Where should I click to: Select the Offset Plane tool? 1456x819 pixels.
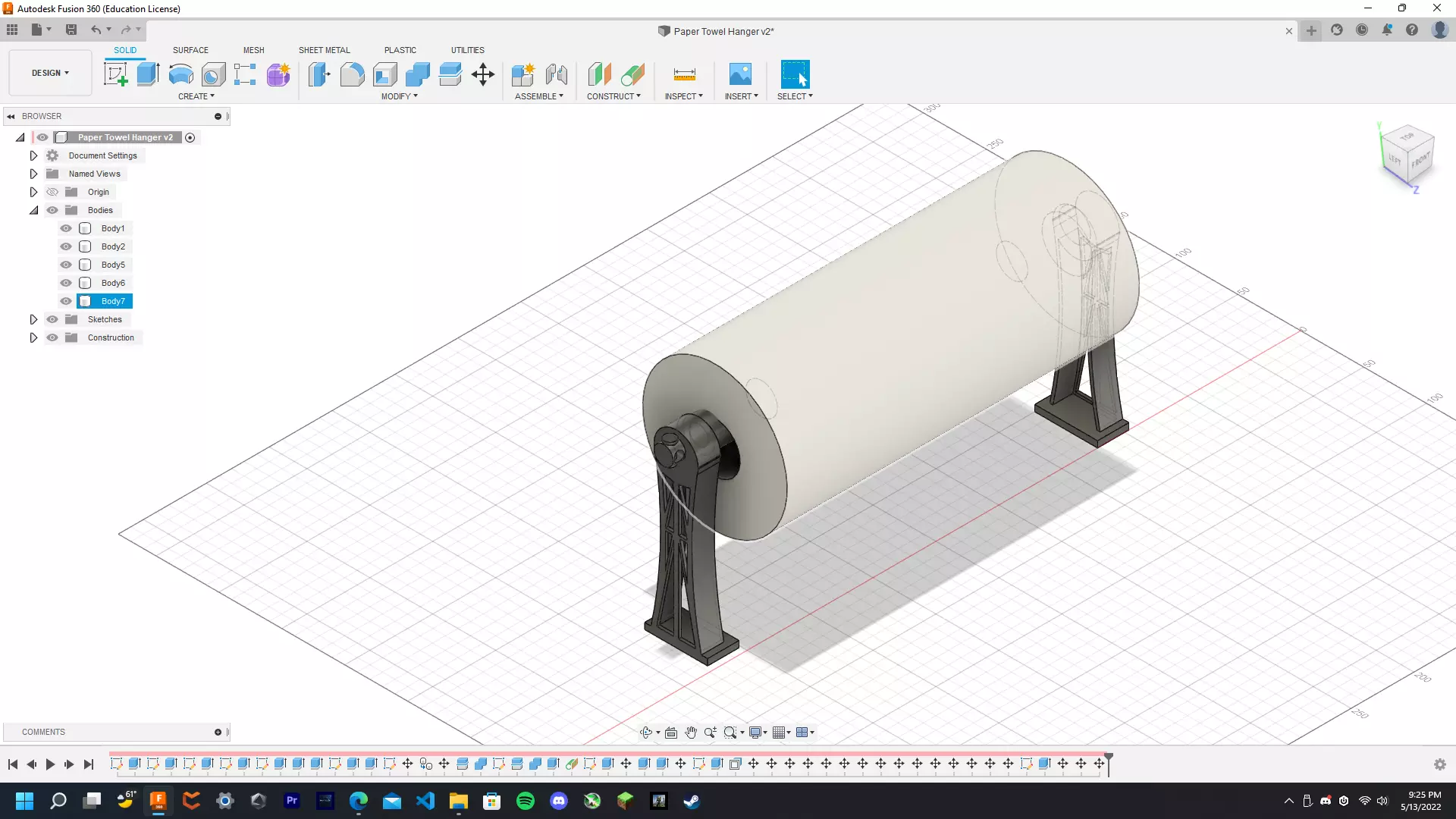click(599, 74)
